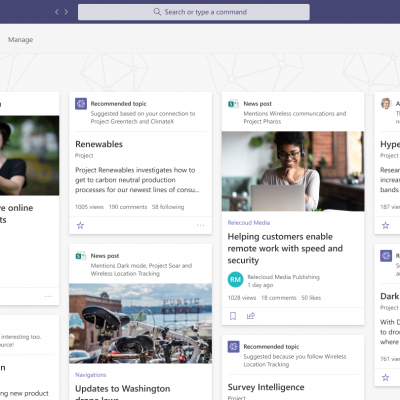
Task: Open the Manage tab
Action: pos(20,40)
